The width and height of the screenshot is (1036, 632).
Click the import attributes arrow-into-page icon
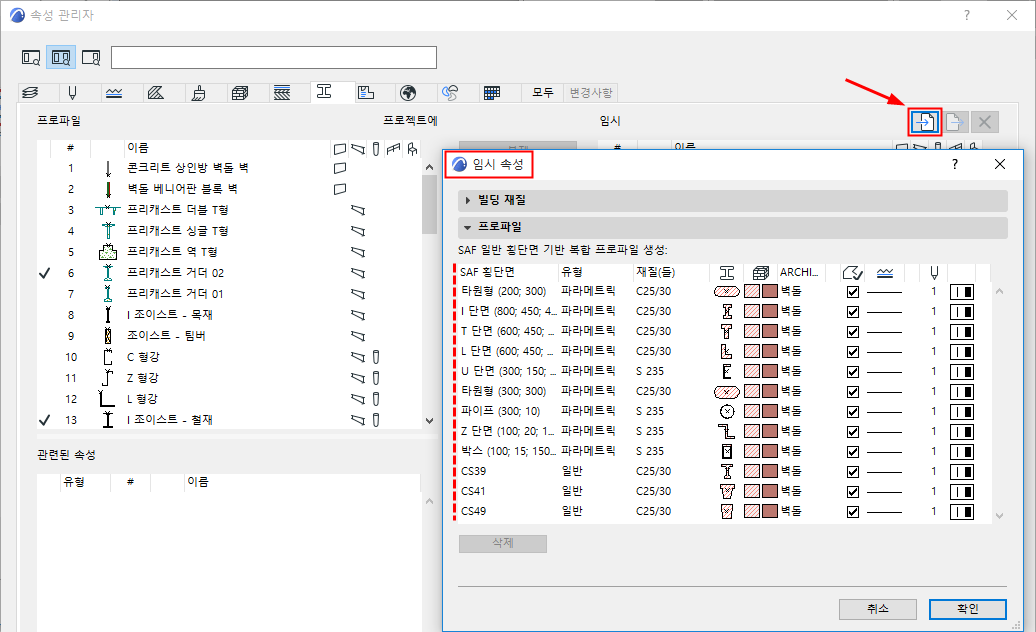pyautogui.click(x=924, y=122)
